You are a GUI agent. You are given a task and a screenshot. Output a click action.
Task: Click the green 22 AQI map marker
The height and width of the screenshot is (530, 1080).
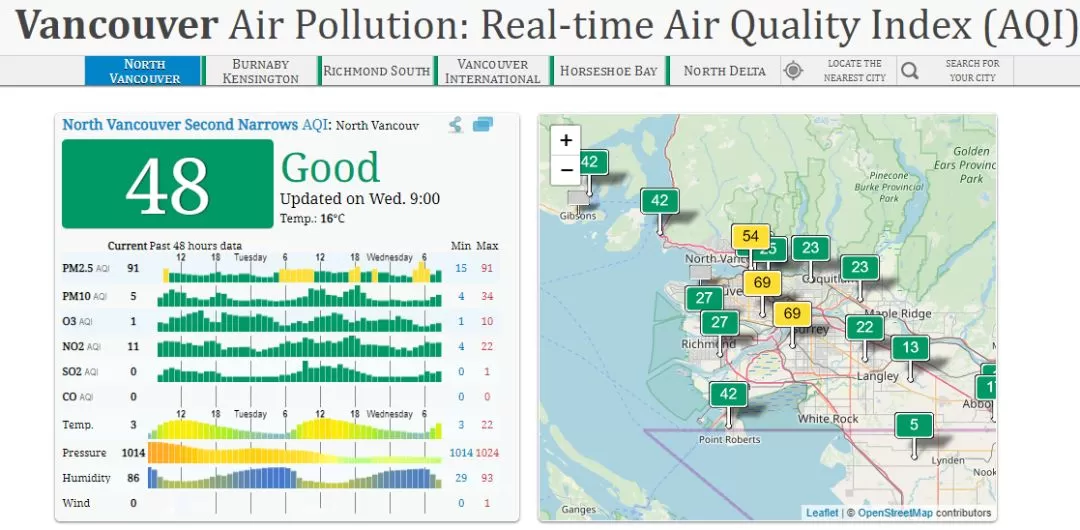[865, 328]
